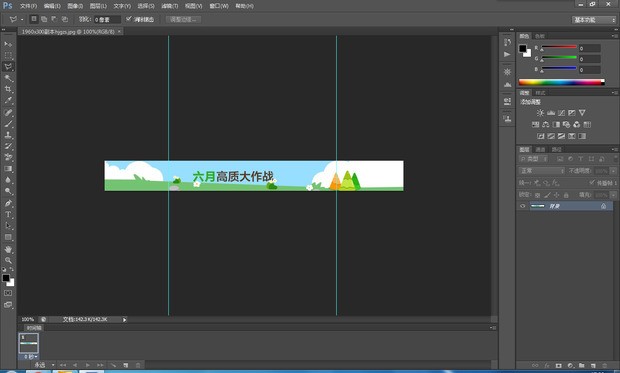Viewport: 620px width, 373px height.
Task: Choose New Selection mode in options bar
Action: pos(34,19)
